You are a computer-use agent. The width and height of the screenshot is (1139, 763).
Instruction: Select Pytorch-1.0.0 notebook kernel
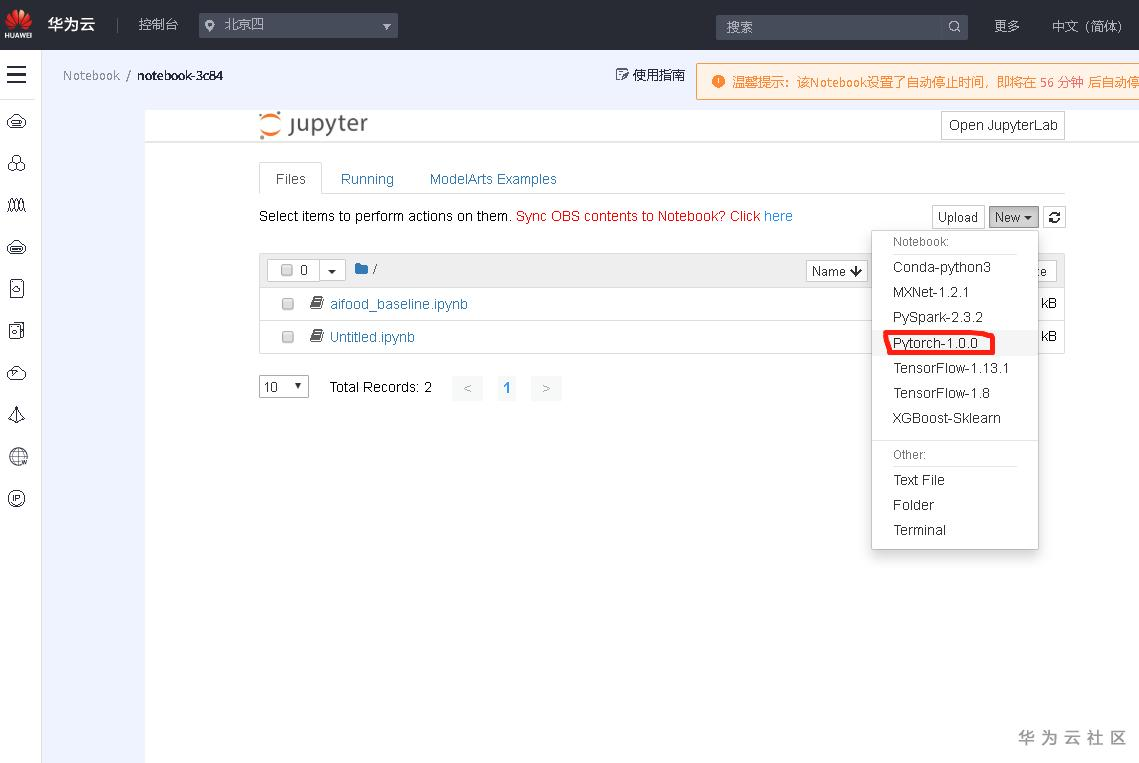pos(954,343)
